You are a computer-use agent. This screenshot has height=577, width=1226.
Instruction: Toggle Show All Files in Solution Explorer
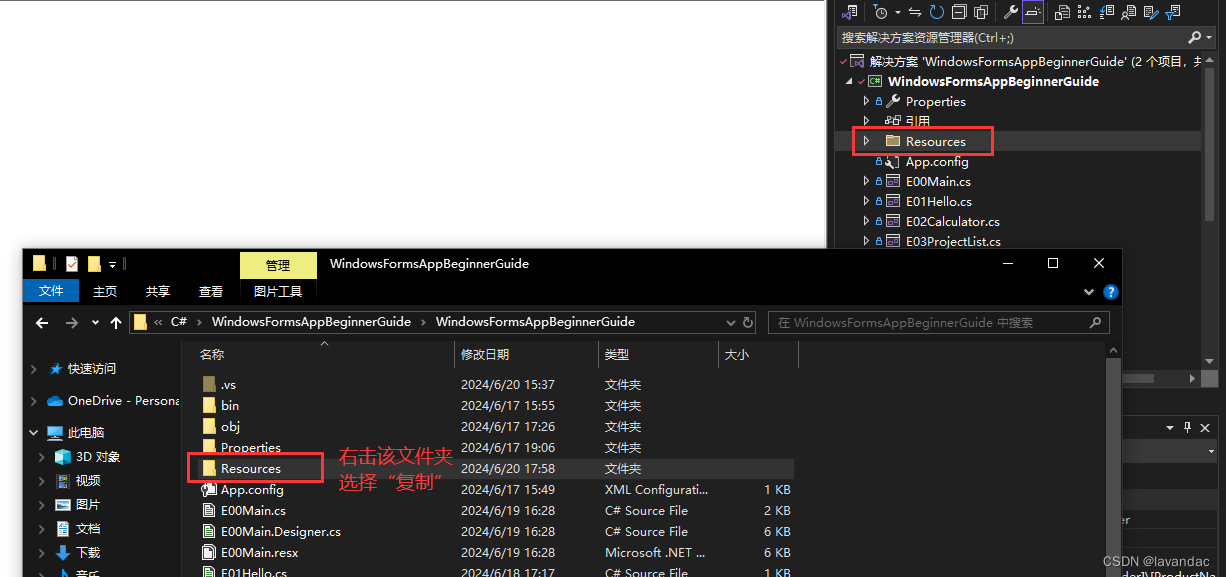[x=981, y=11]
